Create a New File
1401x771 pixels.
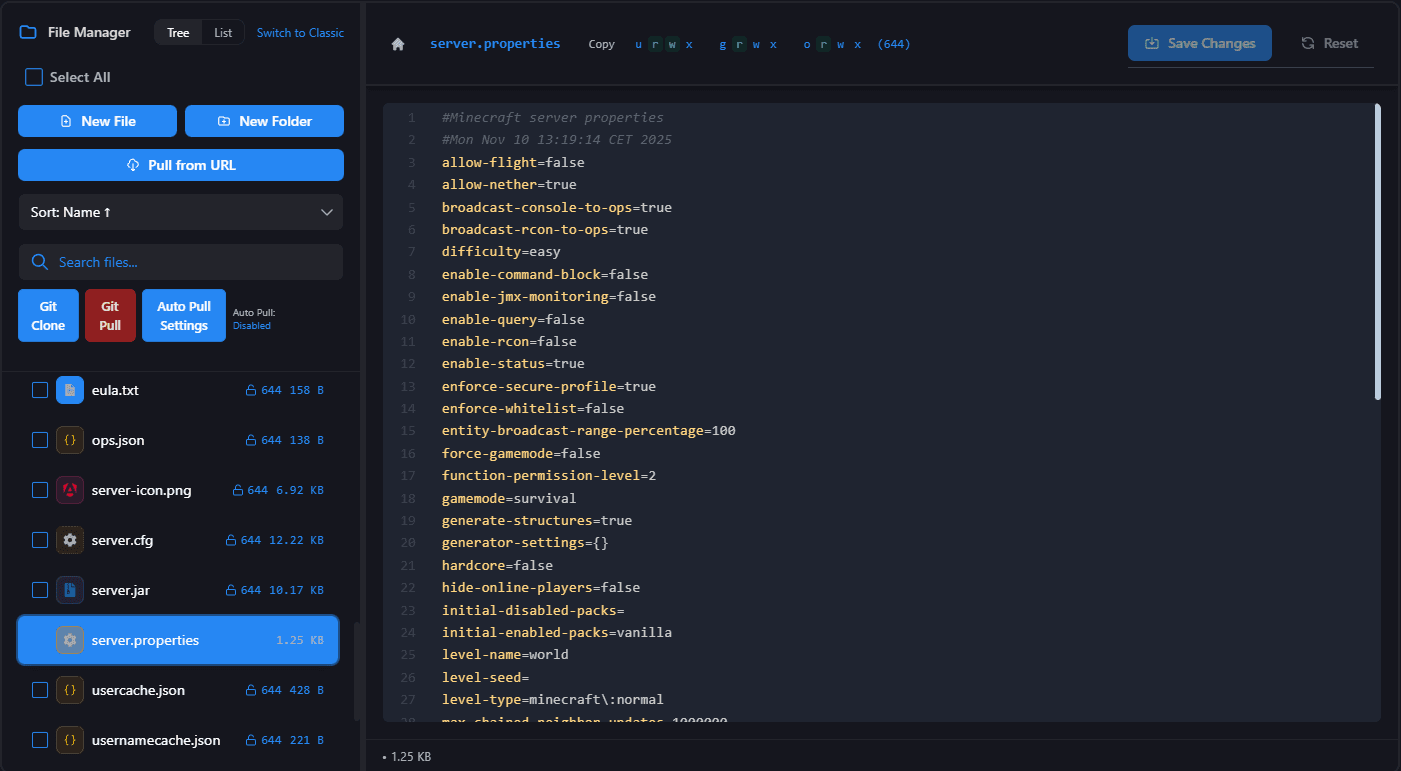pos(97,121)
